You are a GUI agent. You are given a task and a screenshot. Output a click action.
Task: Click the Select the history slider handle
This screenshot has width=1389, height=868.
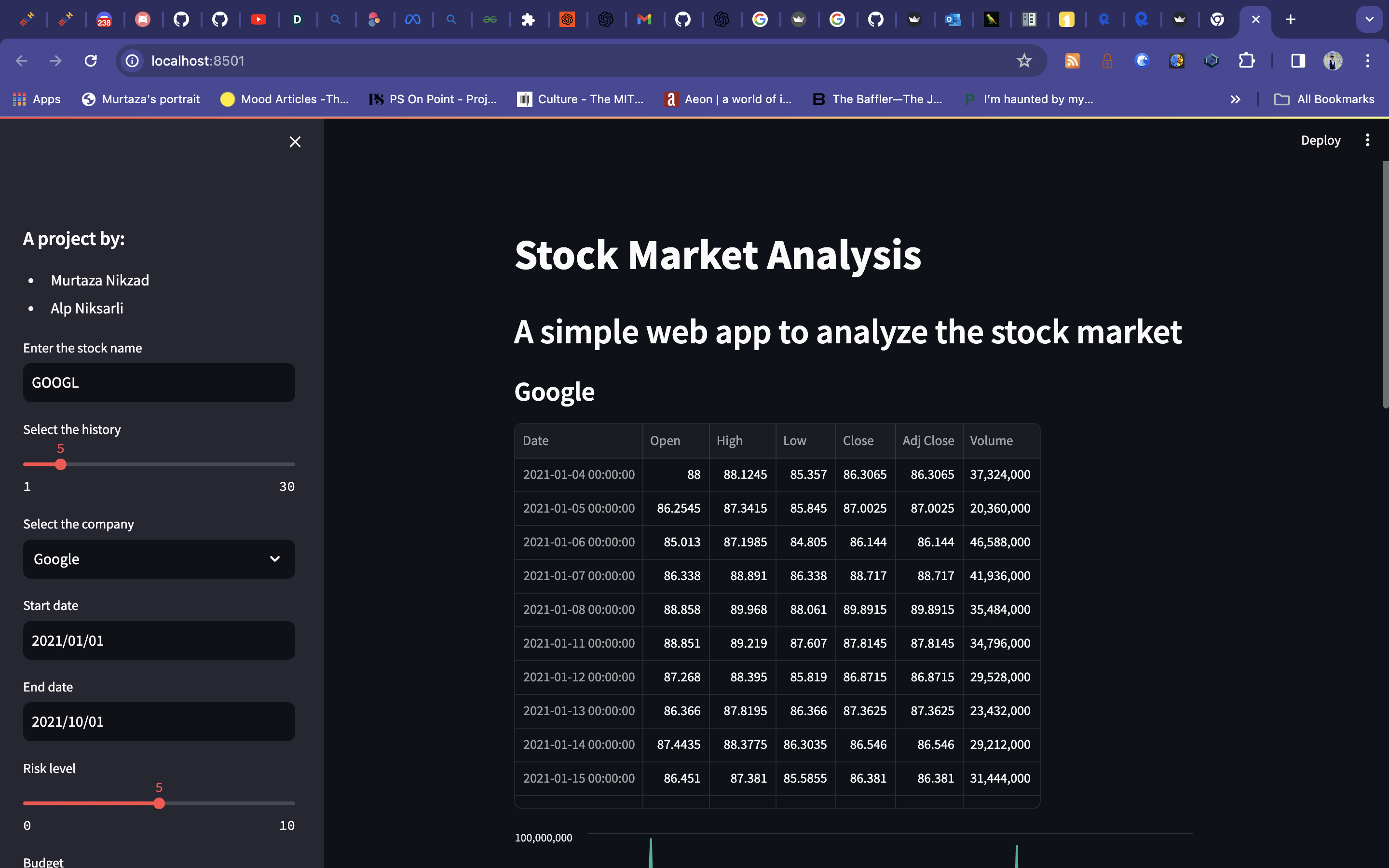61,464
